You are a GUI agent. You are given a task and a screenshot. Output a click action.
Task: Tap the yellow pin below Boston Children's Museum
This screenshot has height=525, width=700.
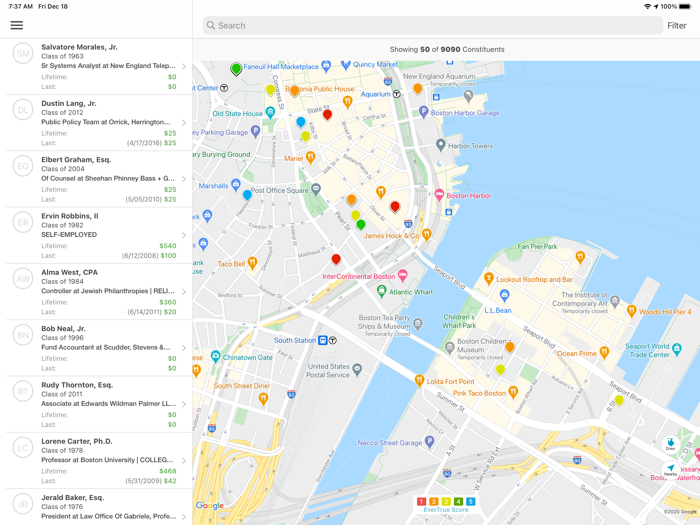[x=500, y=370]
